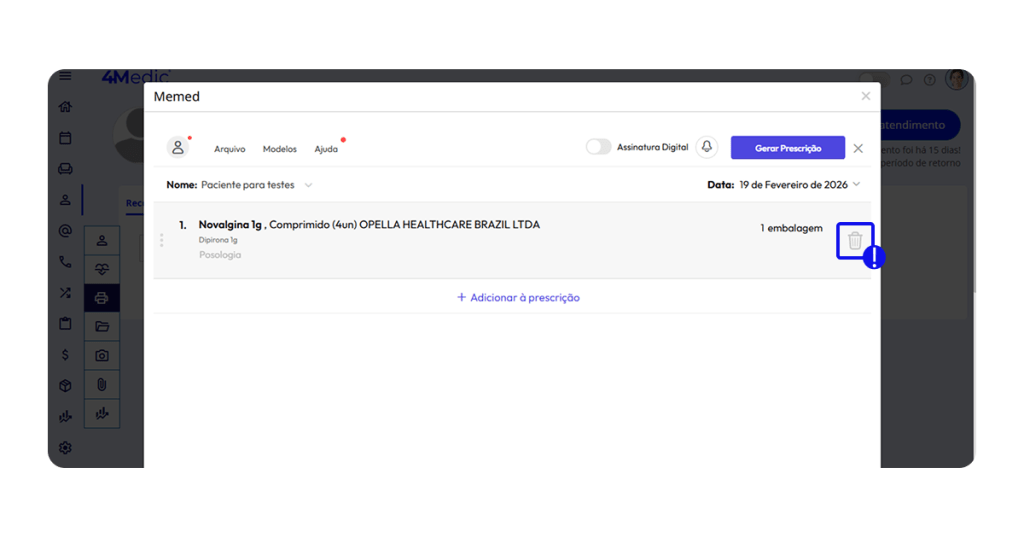This screenshot has height=538, width=1024.
Task: Expand the patient name dropdown
Action: [308, 185]
